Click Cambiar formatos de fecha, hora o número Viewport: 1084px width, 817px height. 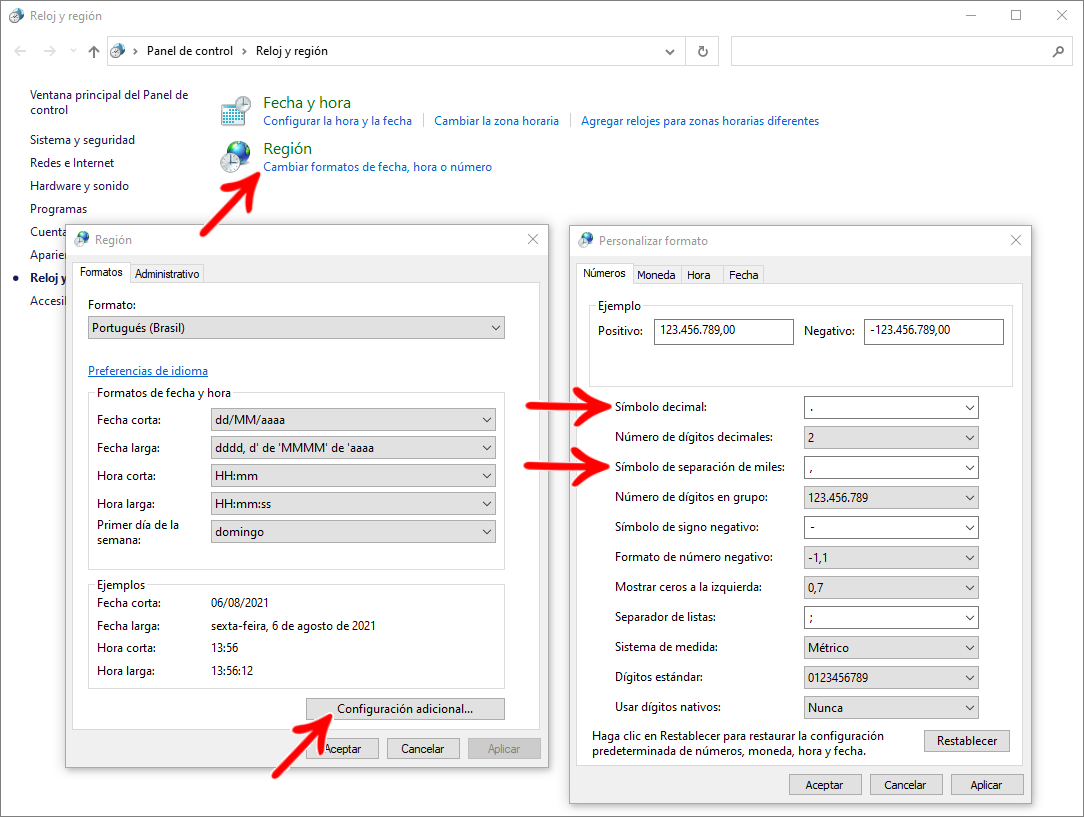[x=377, y=167]
